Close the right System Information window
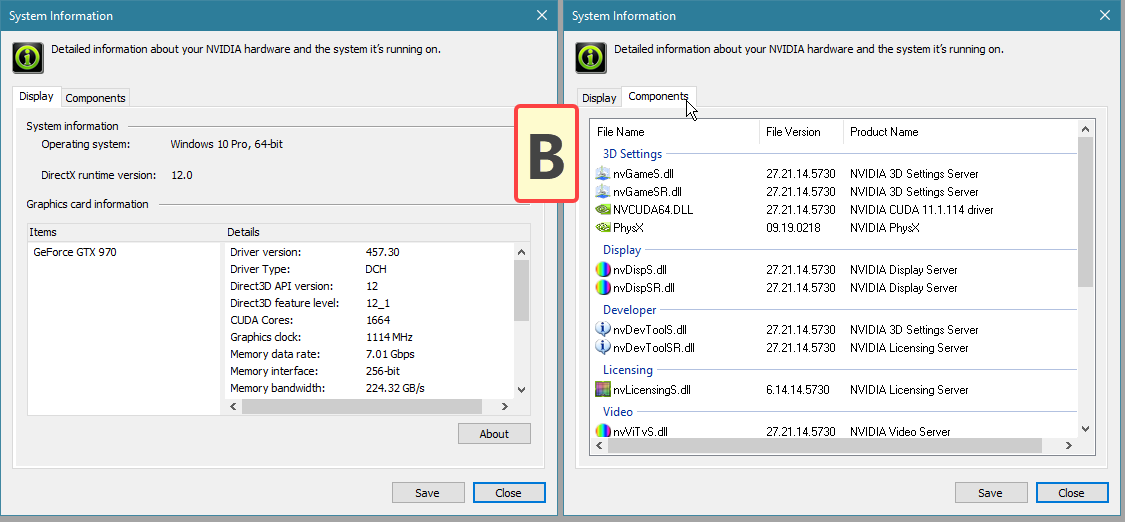The image size is (1125, 522). [x=1105, y=15]
